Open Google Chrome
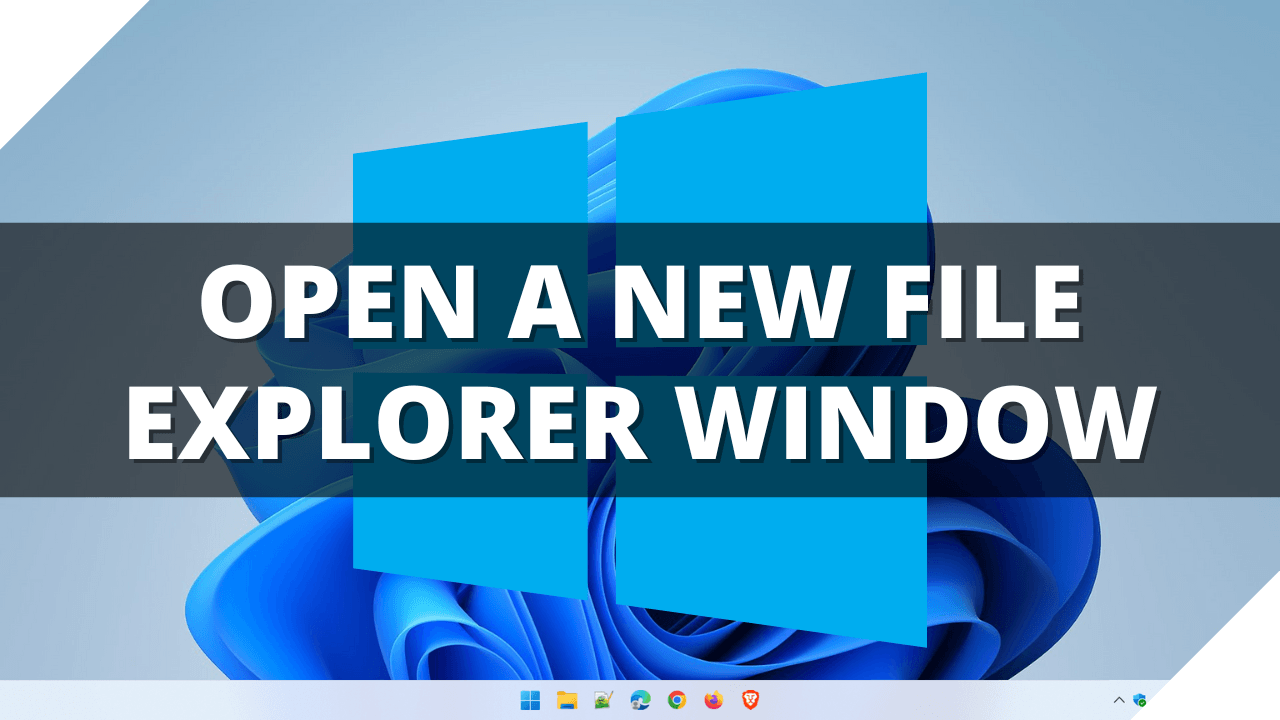The image size is (1280, 720). point(676,699)
